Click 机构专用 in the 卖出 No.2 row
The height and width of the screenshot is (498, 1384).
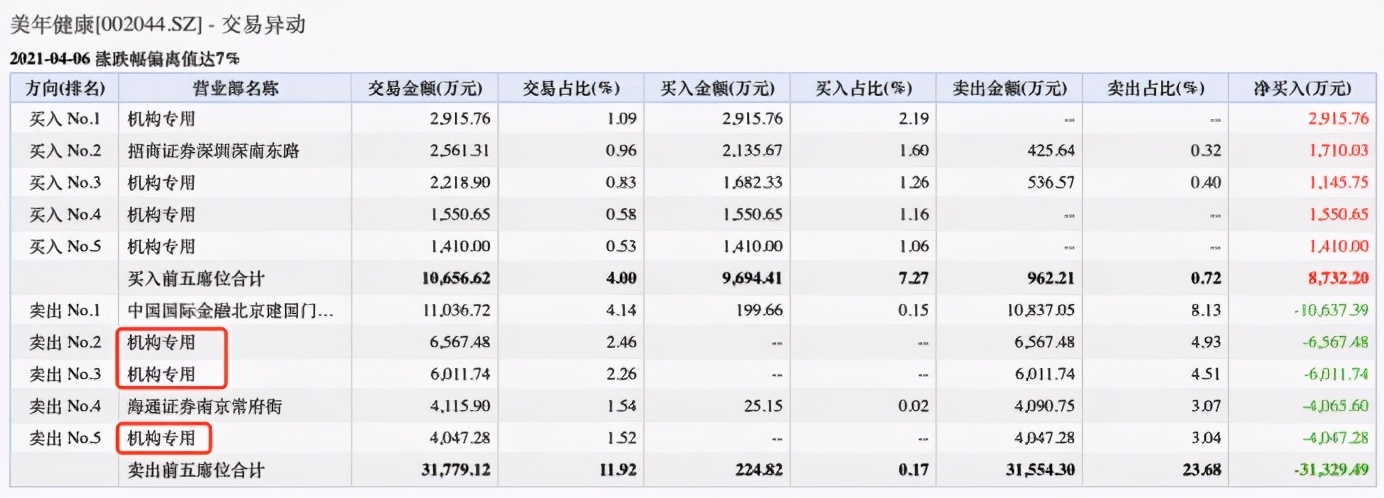[161, 343]
